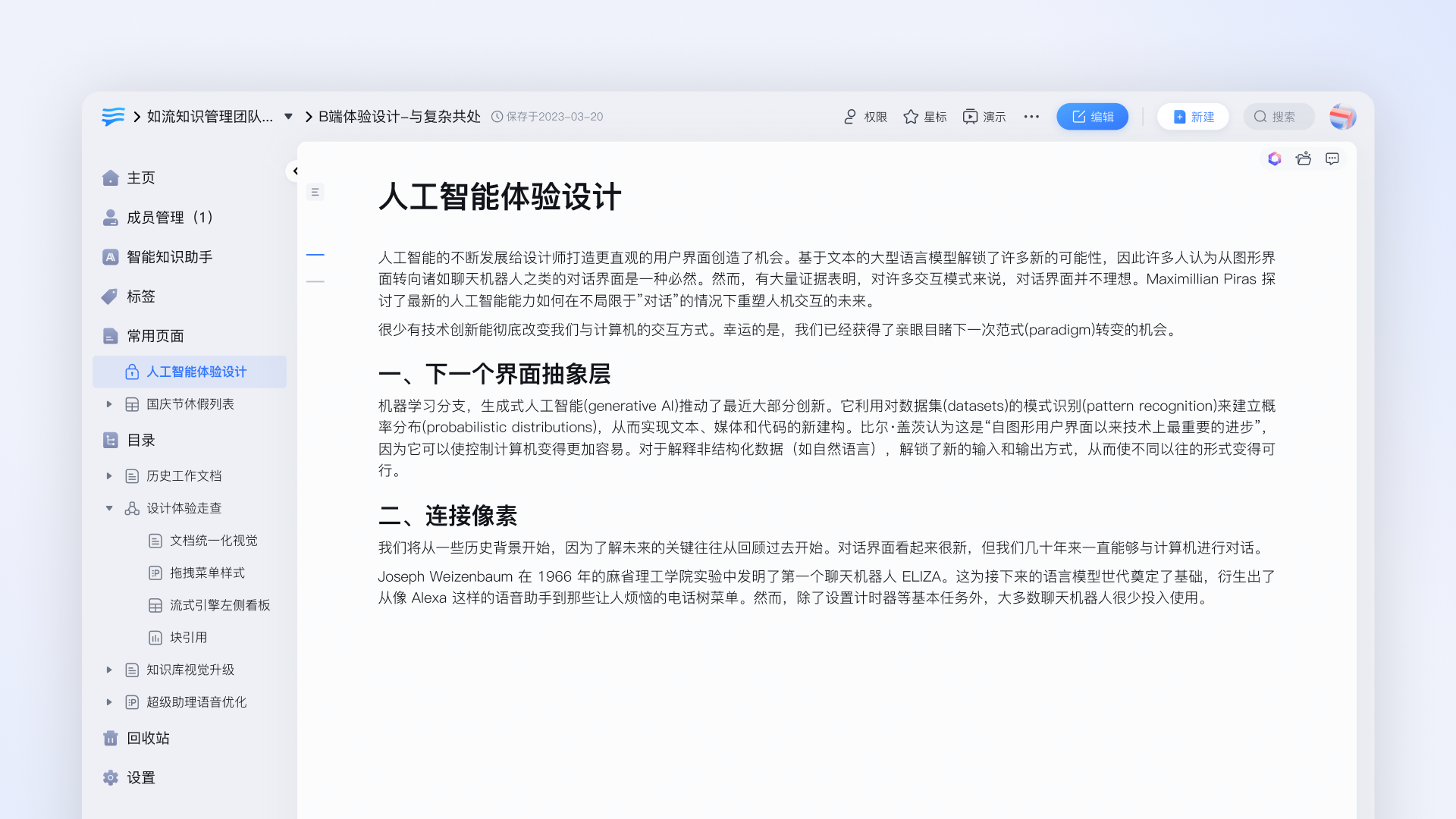Click the 新建 new document button
This screenshot has width=1456, height=819.
[1193, 117]
